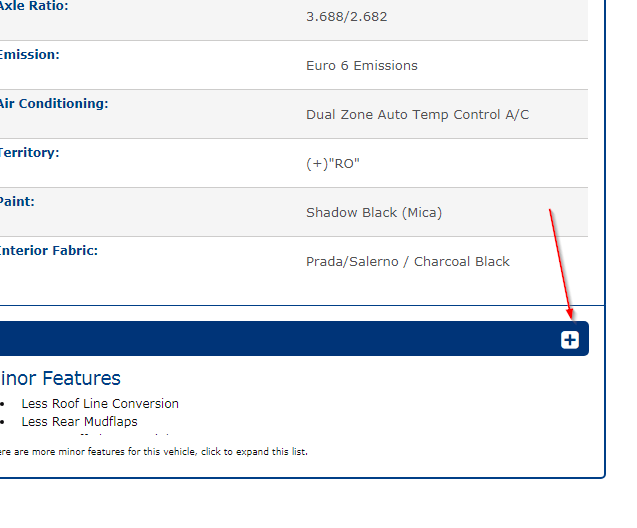The height and width of the screenshot is (528, 637).
Task: Select the Less Rear Mudflaps item
Action: [x=80, y=422]
